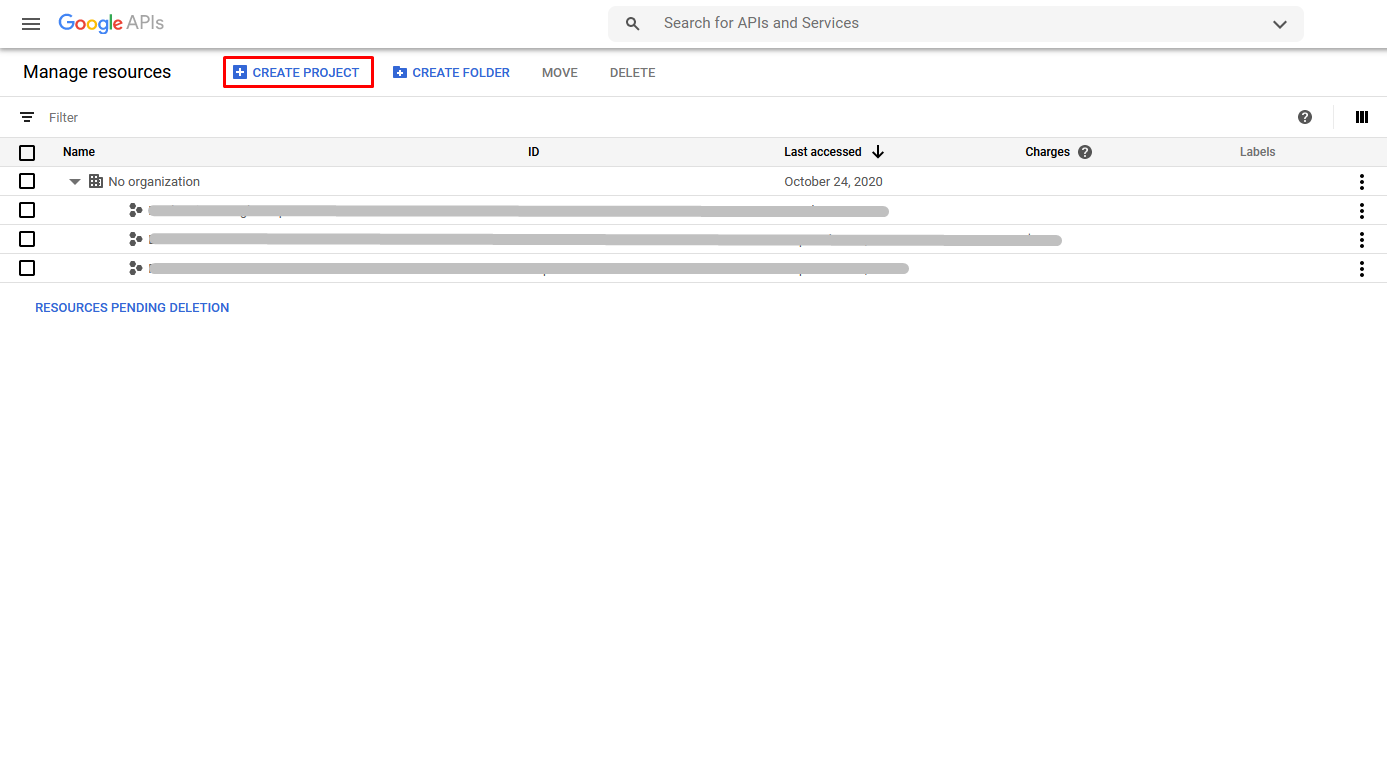Screen dimensions: 1387x769
Task: Open RESOURCES PENDING DELETION
Action: (132, 307)
